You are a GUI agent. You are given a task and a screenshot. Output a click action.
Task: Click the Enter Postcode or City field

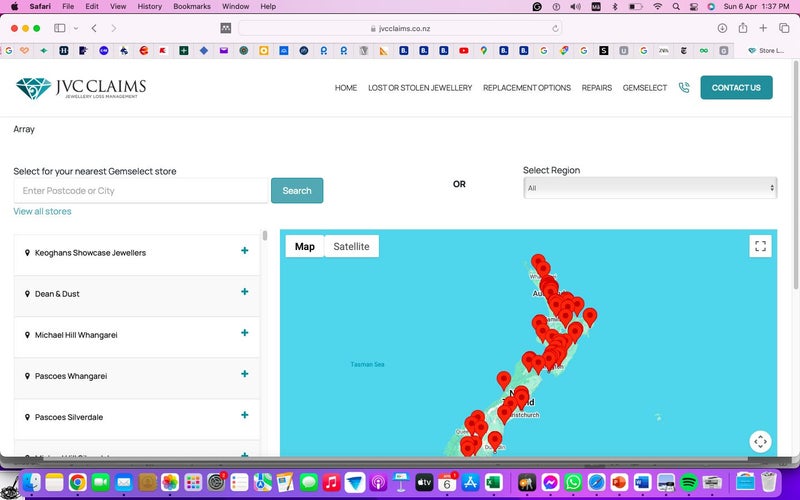pyautogui.click(x=141, y=191)
